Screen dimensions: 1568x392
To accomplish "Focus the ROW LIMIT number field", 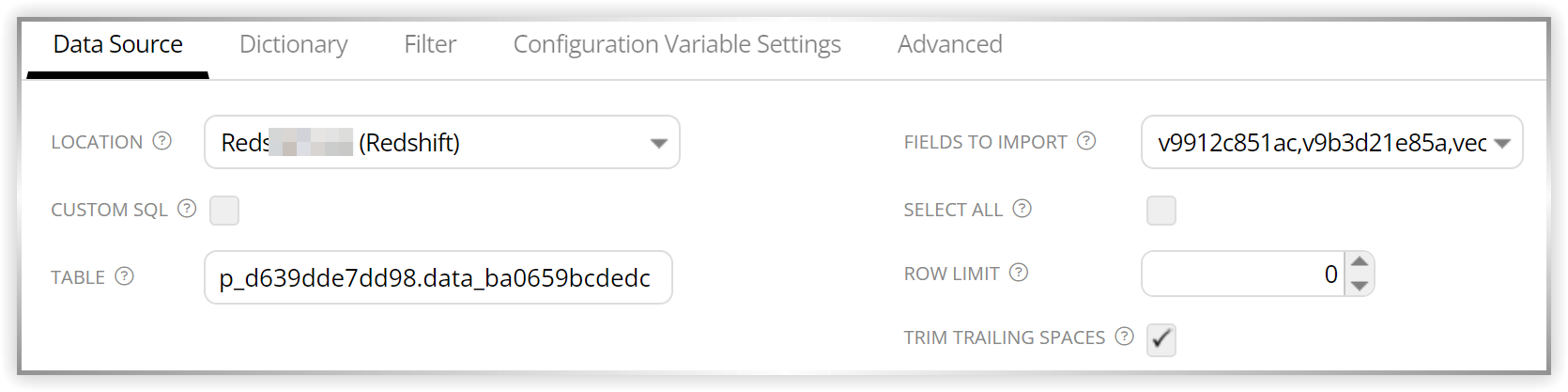I will click(1243, 274).
